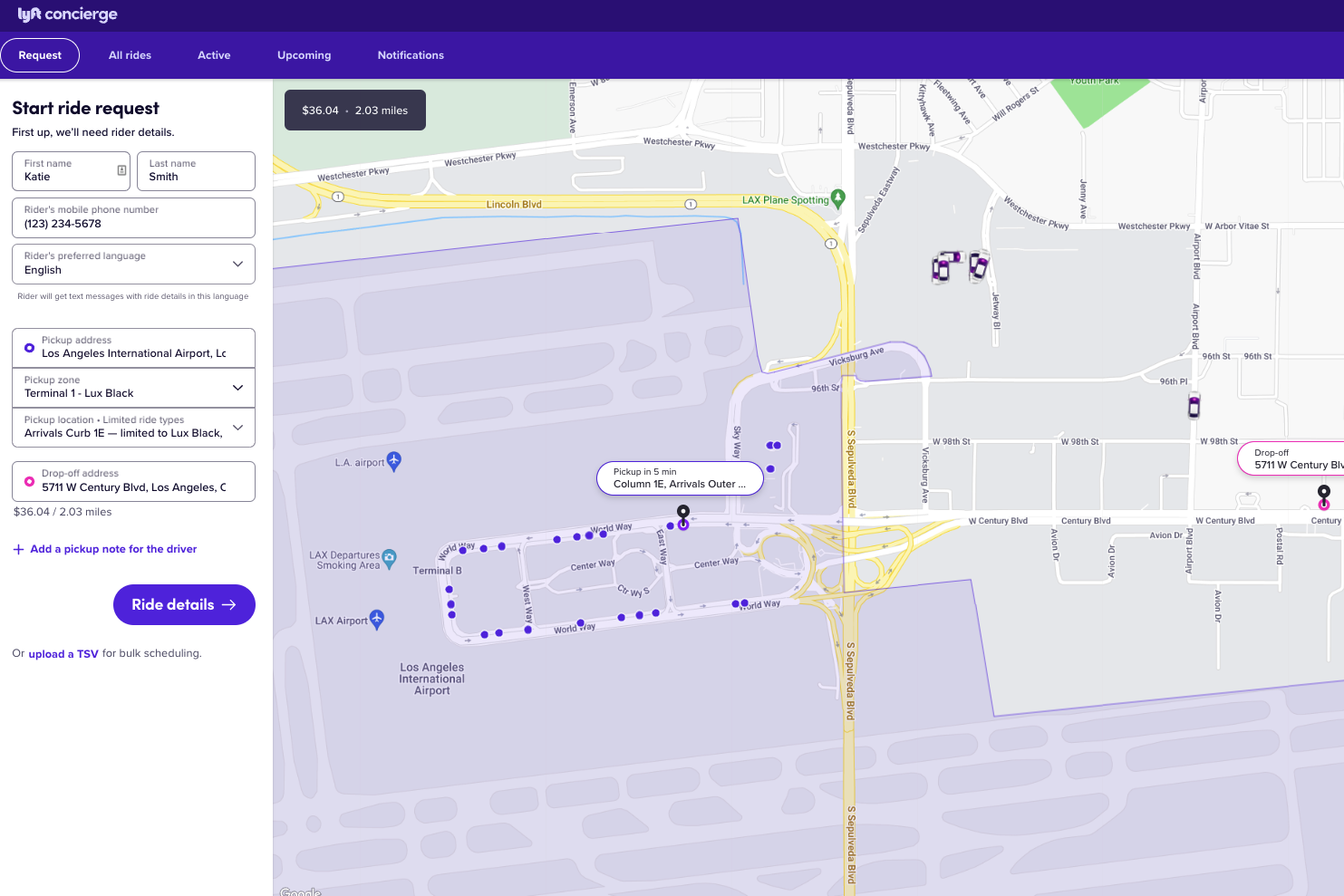Screen dimensions: 1344x896
Task: Click the Drop-off 5711 W Century callout
Action: 1291,459
